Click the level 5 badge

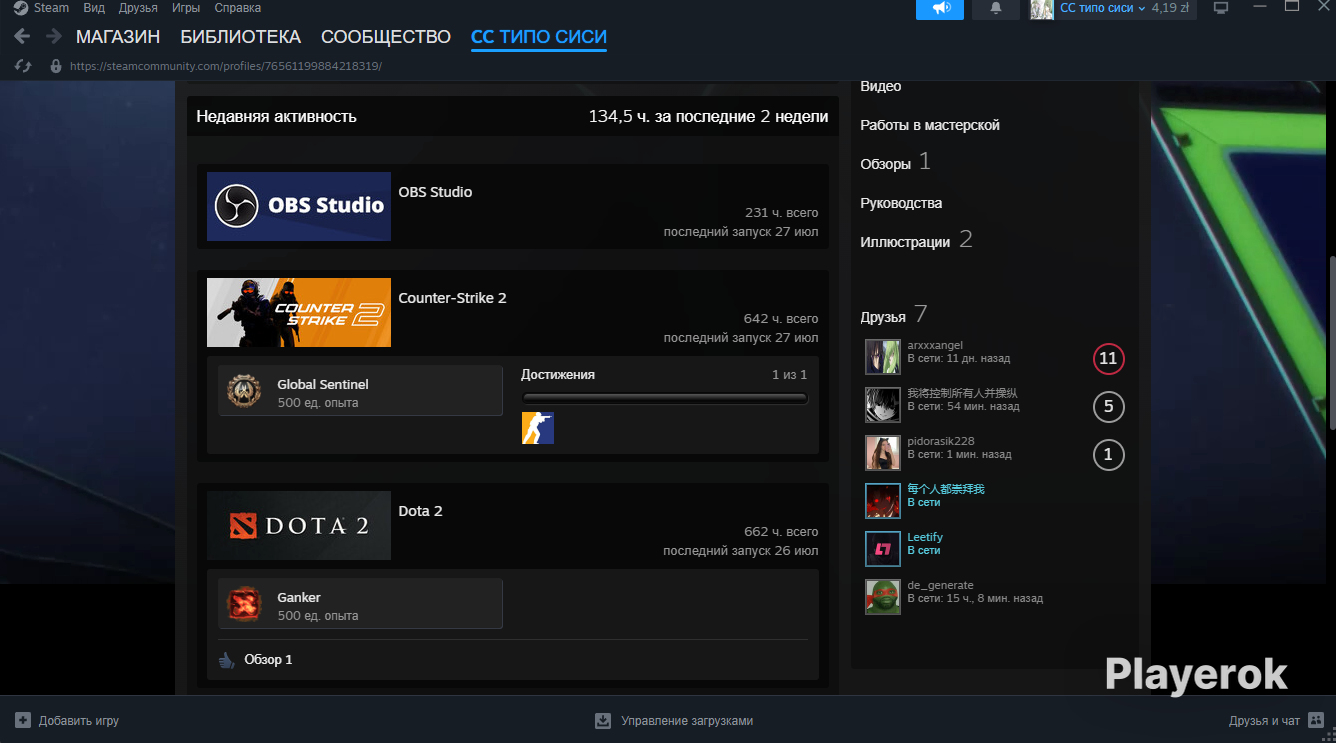(x=1108, y=407)
